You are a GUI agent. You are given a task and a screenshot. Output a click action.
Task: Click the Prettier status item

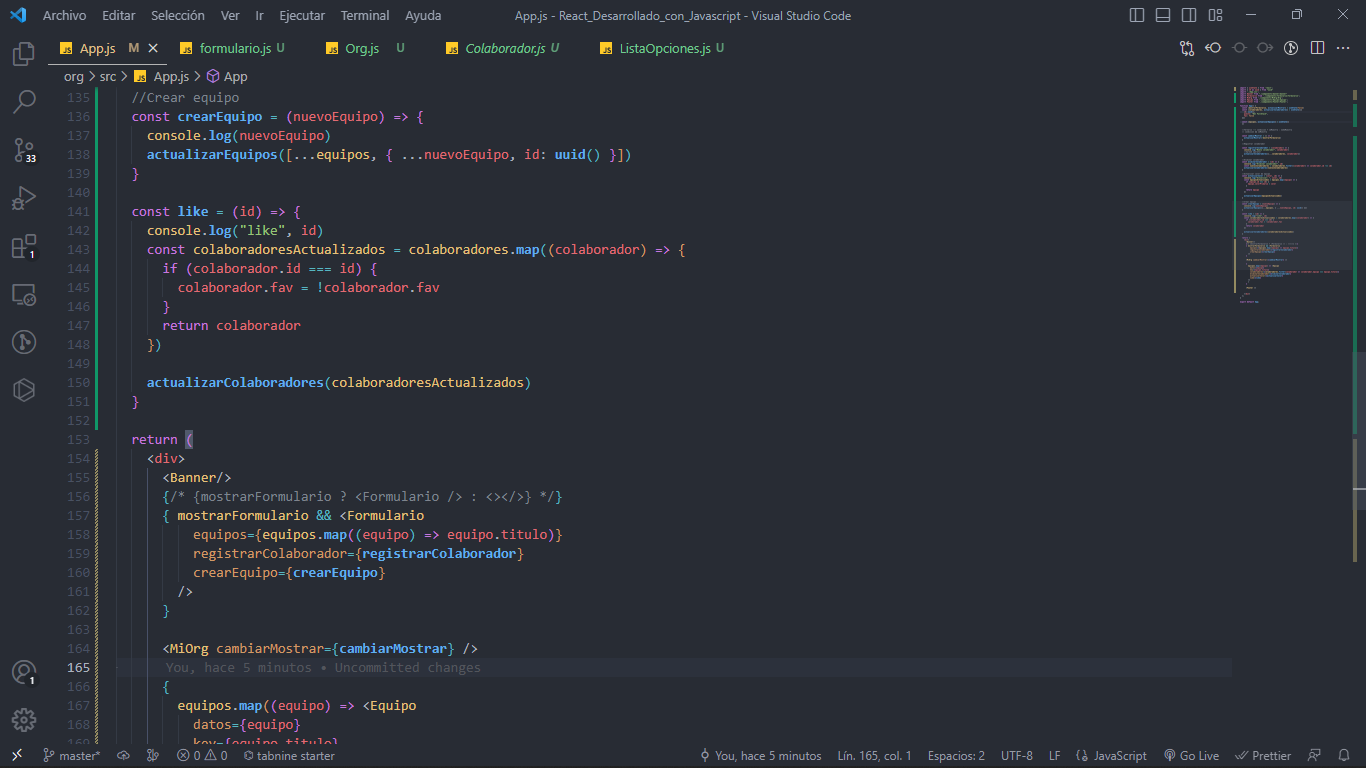click(1263, 756)
